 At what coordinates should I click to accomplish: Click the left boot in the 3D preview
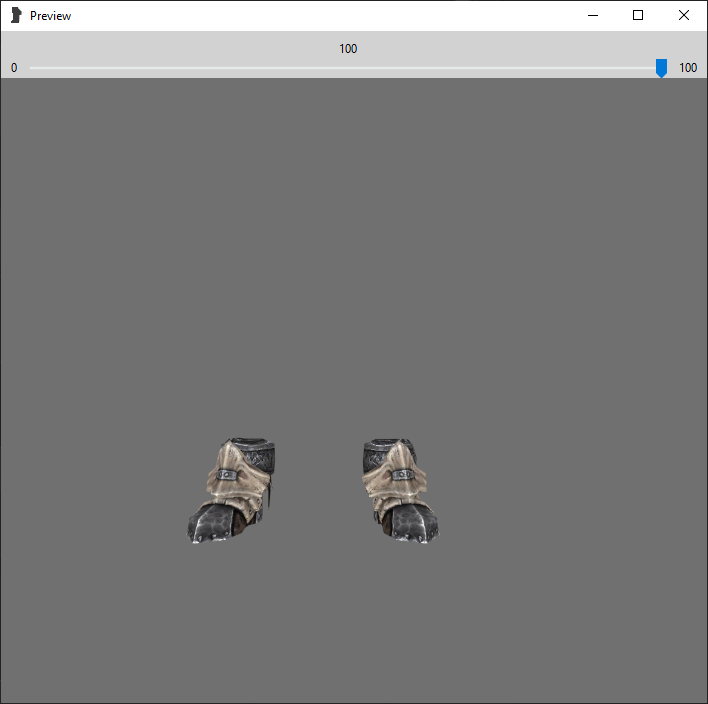pos(231,490)
